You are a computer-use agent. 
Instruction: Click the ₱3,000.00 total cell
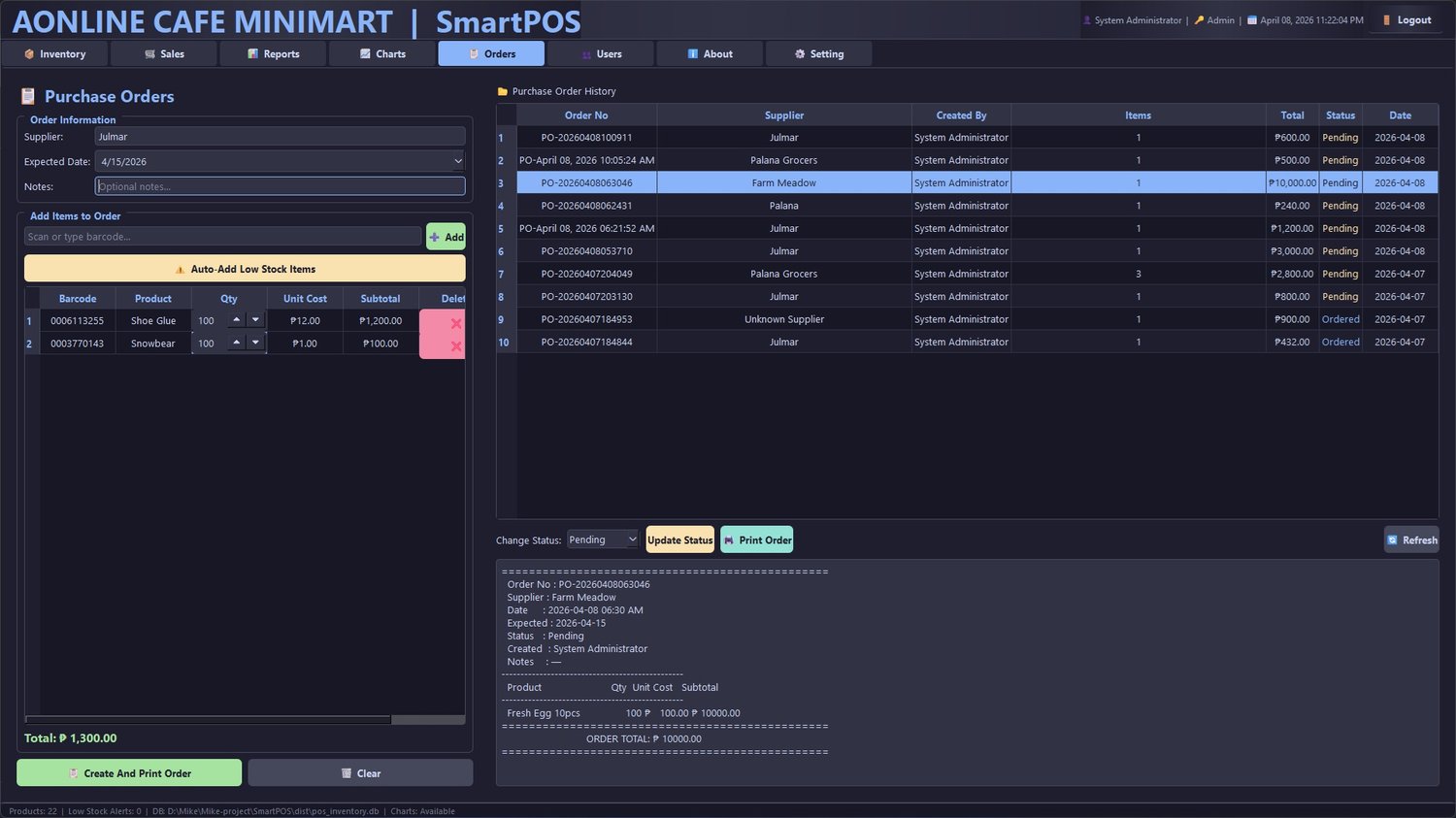pyautogui.click(x=1292, y=251)
